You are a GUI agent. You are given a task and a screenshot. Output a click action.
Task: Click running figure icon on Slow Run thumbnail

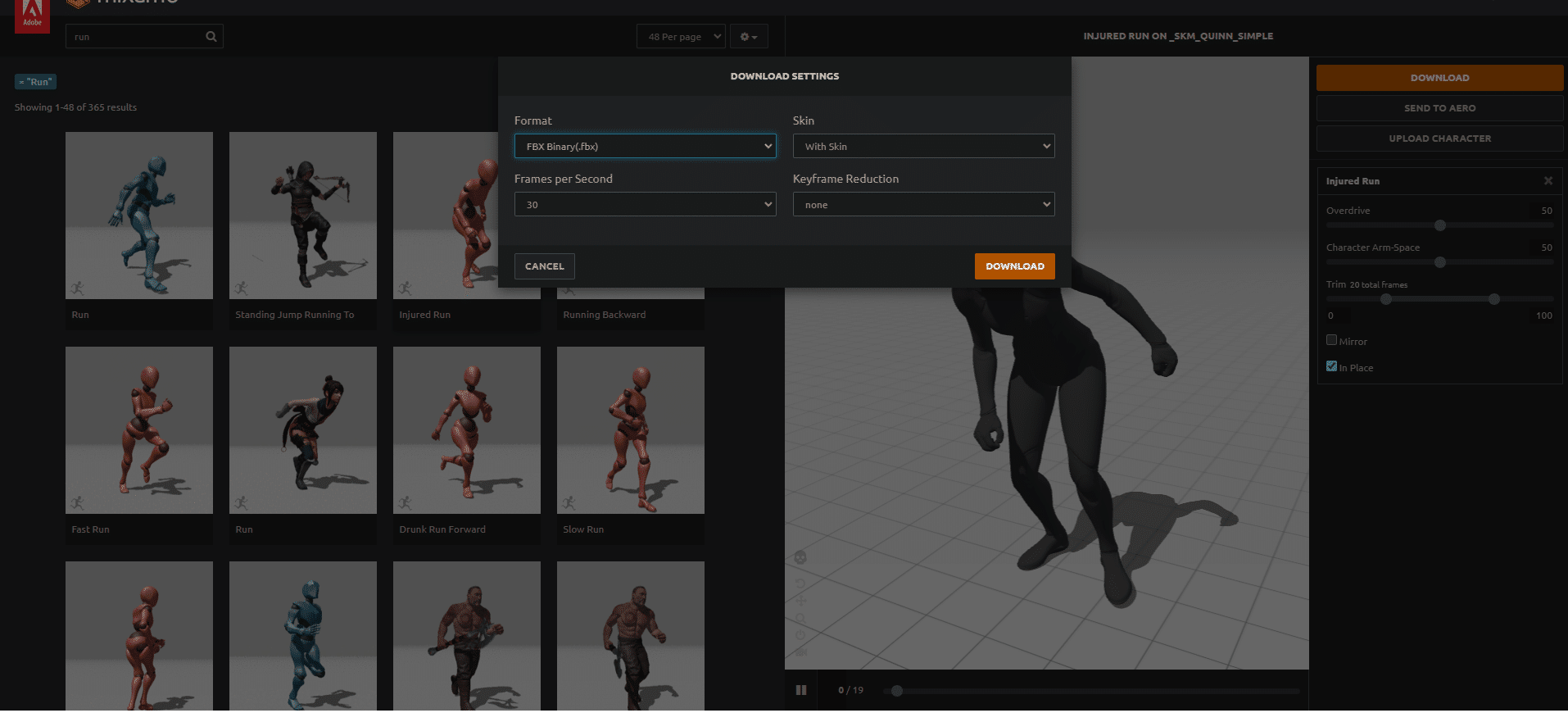tap(569, 502)
